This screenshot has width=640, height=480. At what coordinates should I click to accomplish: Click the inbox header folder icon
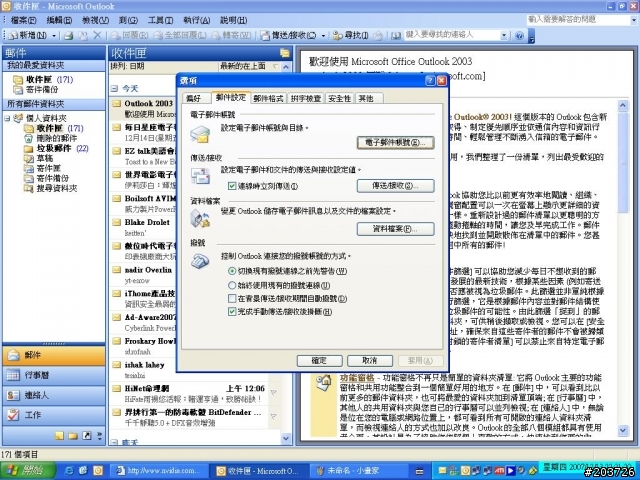pyautogui.click(x=284, y=53)
